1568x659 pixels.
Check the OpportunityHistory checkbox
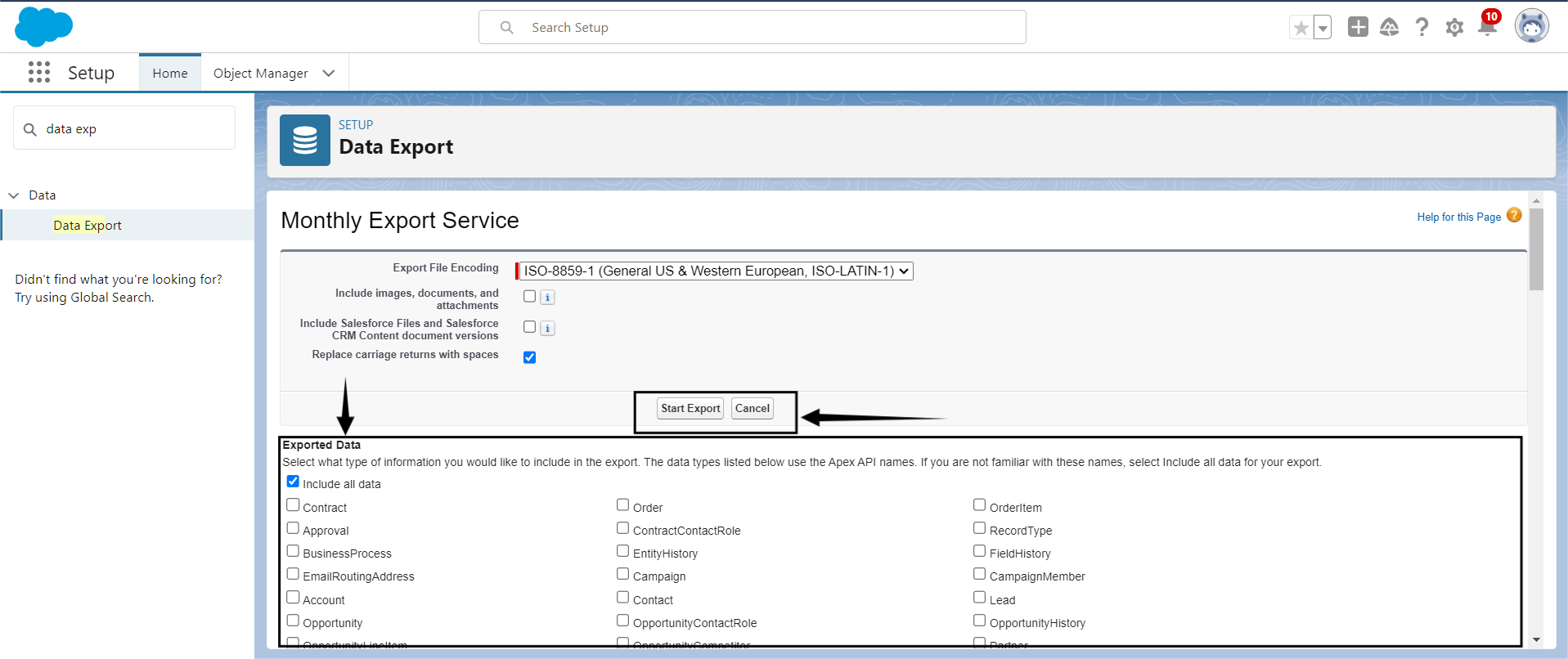click(x=980, y=621)
